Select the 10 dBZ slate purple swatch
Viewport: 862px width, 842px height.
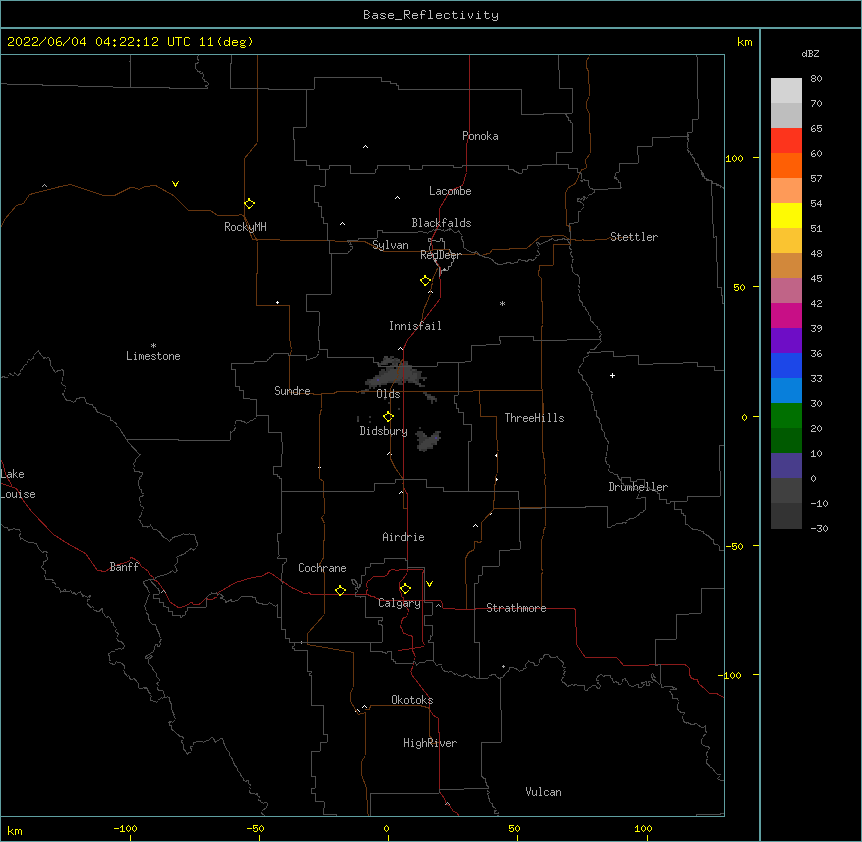(x=786, y=466)
